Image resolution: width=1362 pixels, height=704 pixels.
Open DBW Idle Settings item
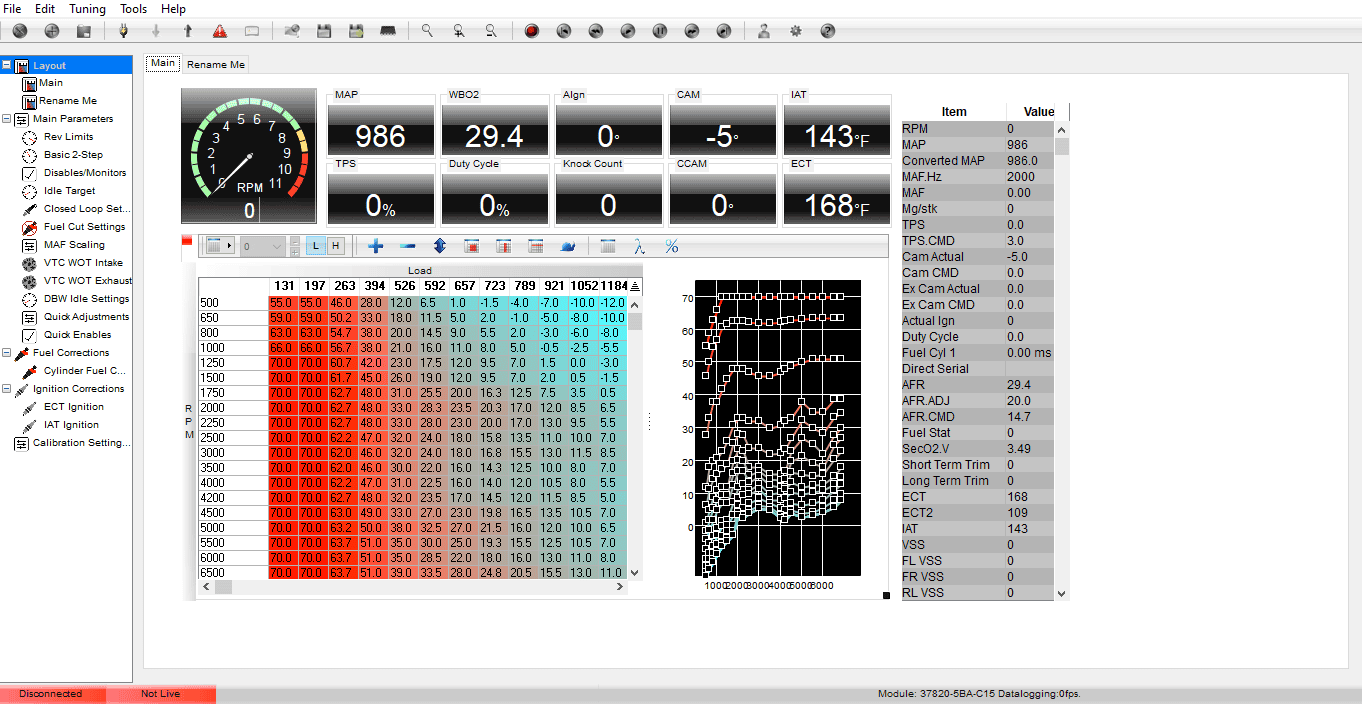86,299
